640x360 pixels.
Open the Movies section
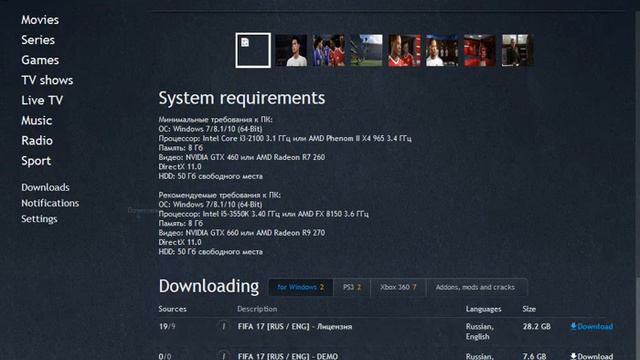[40, 20]
